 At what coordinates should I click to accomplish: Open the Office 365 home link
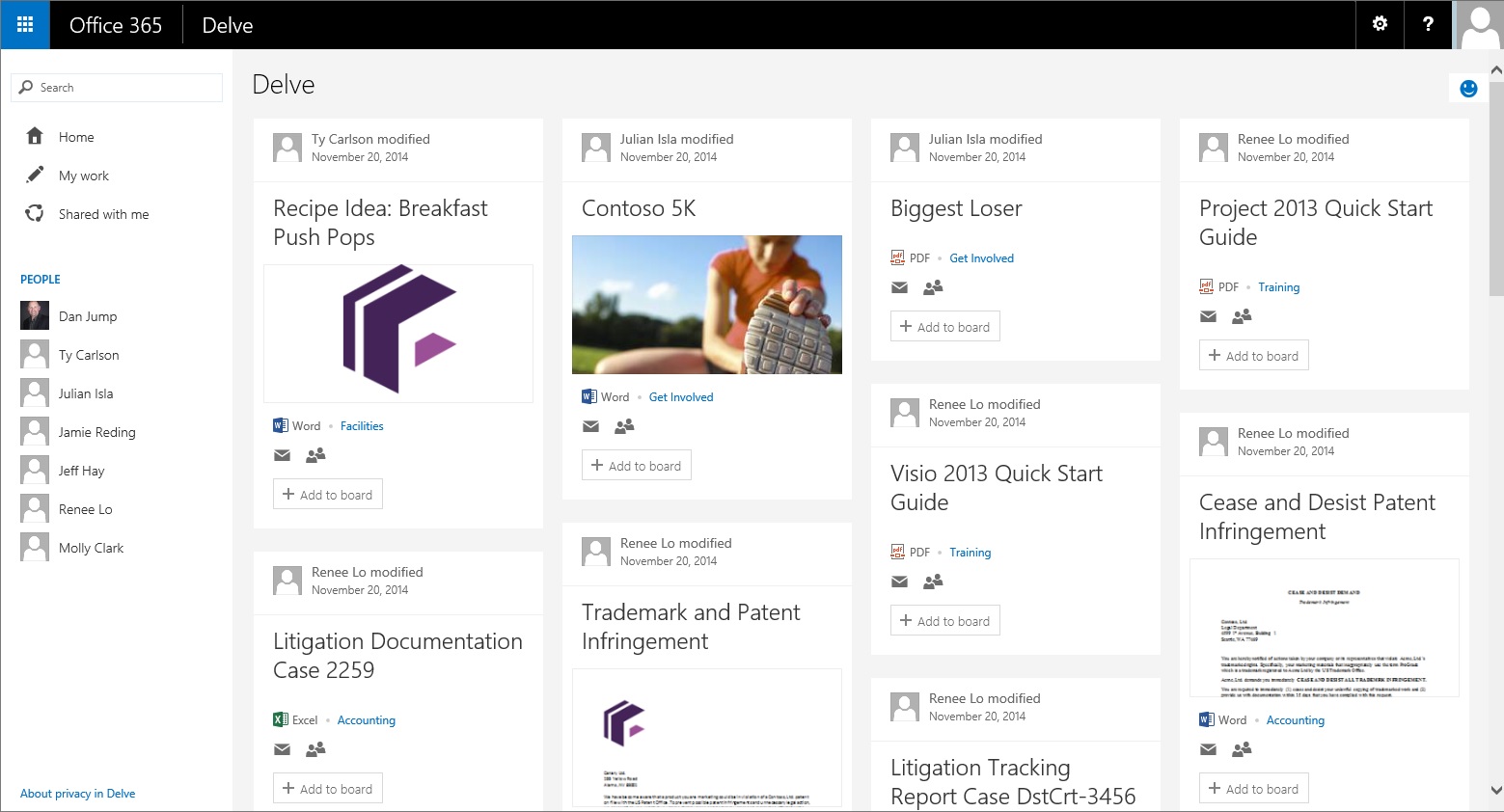pyautogui.click(x=116, y=25)
